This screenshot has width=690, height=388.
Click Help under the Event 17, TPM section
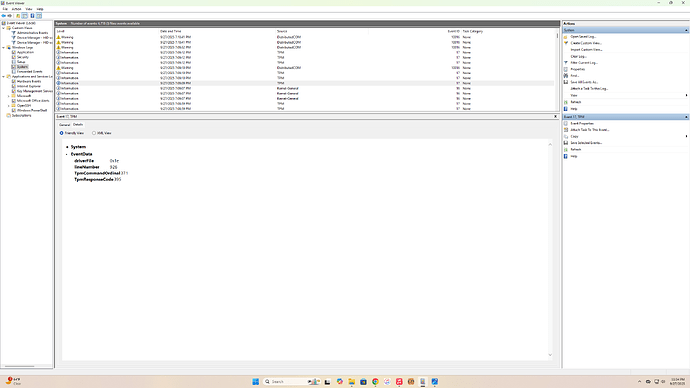pyautogui.click(x=573, y=156)
